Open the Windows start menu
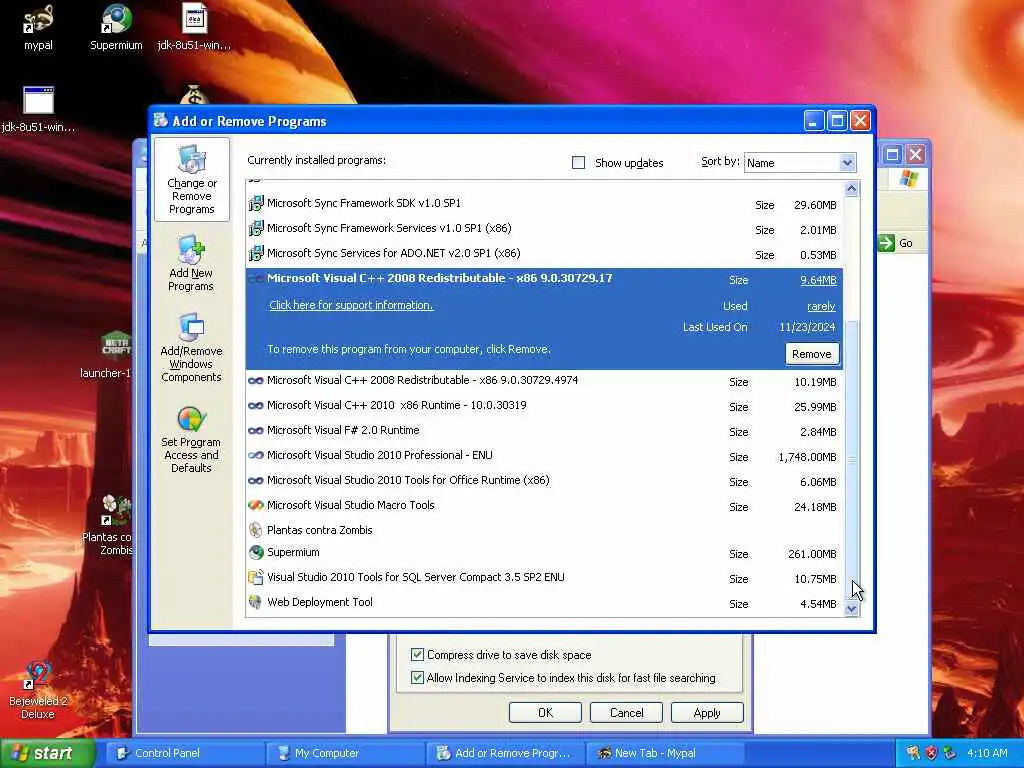The image size is (1024, 768). (x=47, y=753)
